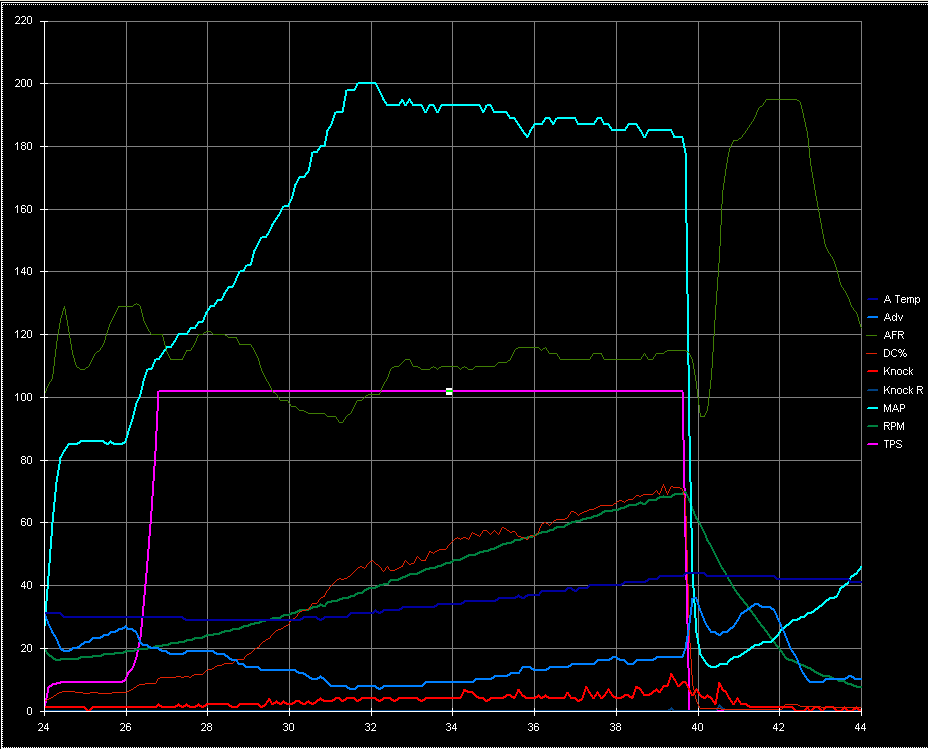This screenshot has height=749, width=928.
Task: Click the cyan MAP color swatch
Action: click(874, 407)
